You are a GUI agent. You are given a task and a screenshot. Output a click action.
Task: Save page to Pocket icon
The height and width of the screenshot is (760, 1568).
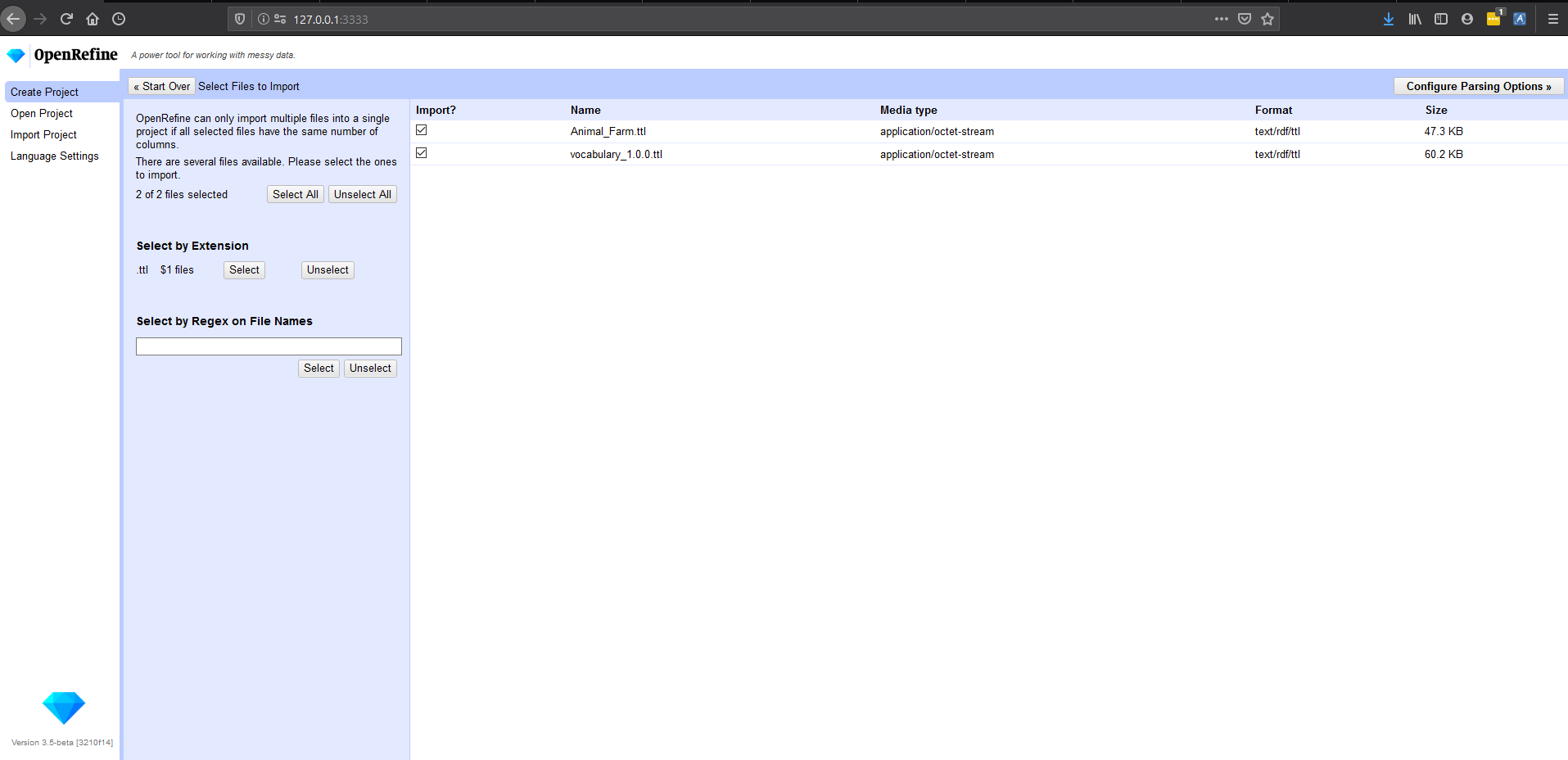1245,19
